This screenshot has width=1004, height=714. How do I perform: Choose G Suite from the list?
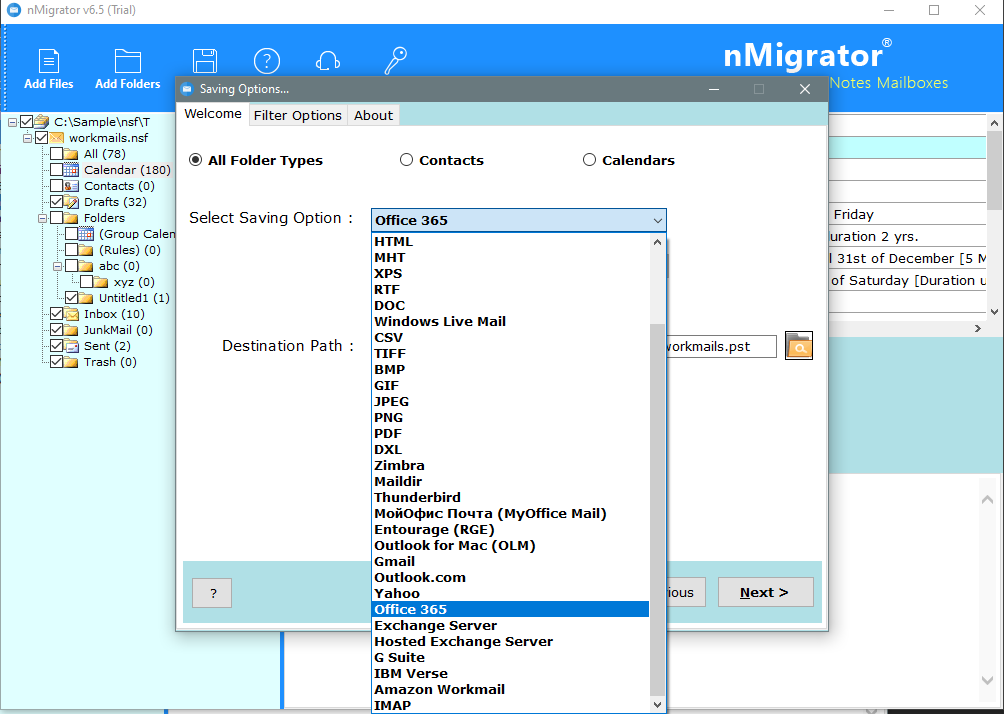pos(510,658)
